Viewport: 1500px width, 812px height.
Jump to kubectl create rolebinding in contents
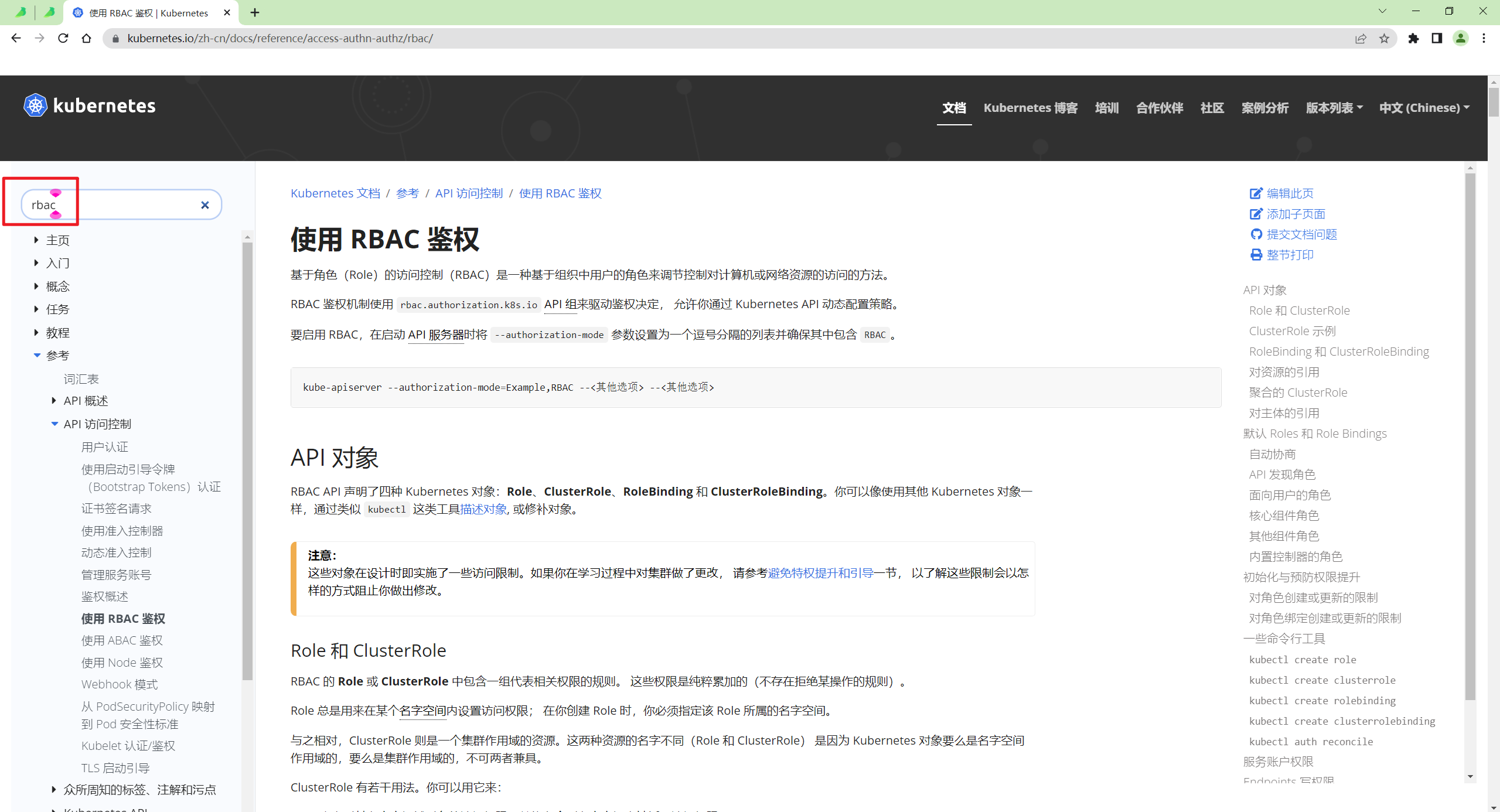(x=1322, y=701)
